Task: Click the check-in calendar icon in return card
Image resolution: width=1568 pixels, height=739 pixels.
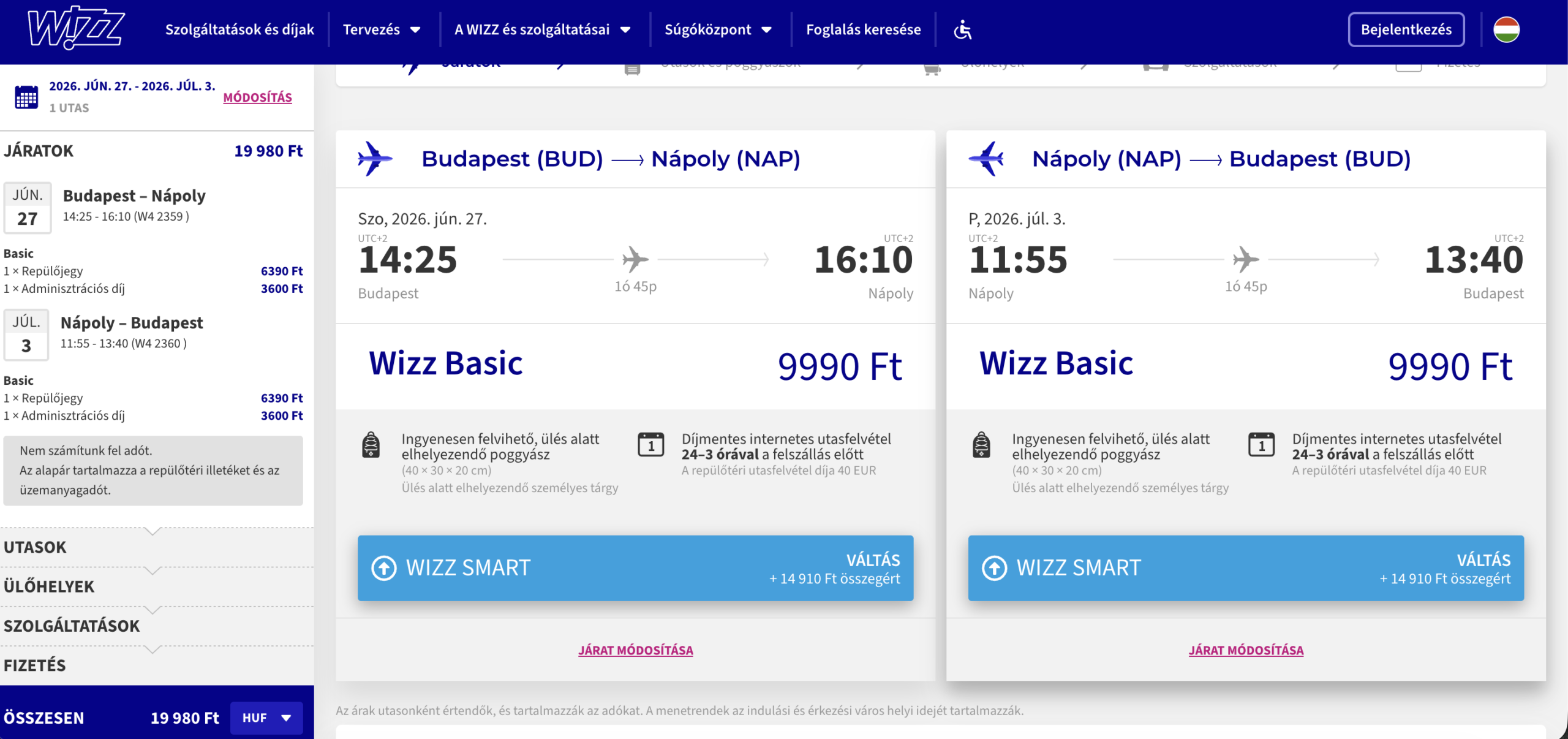Action: click(x=1261, y=445)
